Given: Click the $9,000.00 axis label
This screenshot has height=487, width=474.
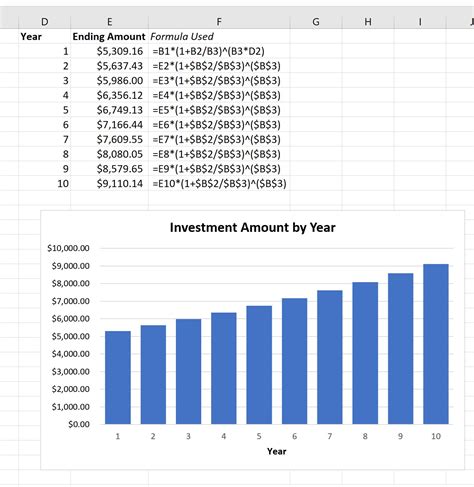Looking at the screenshot, I should (70, 266).
